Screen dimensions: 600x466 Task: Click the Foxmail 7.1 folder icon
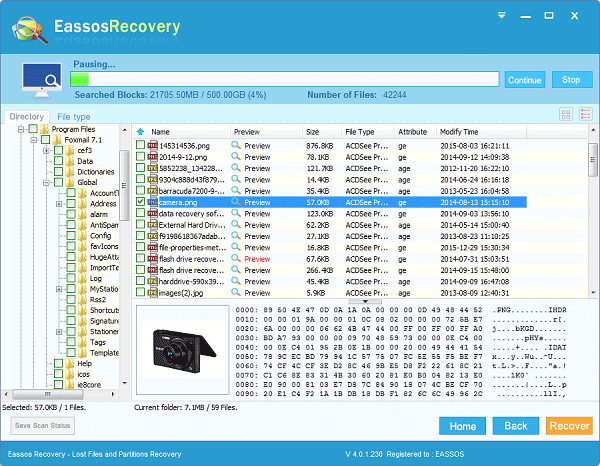click(57, 140)
